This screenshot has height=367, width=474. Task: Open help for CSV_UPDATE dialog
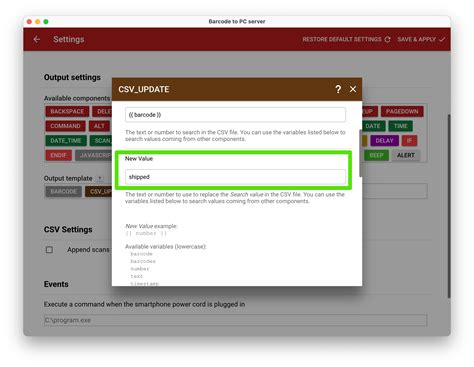tap(338, 89)
